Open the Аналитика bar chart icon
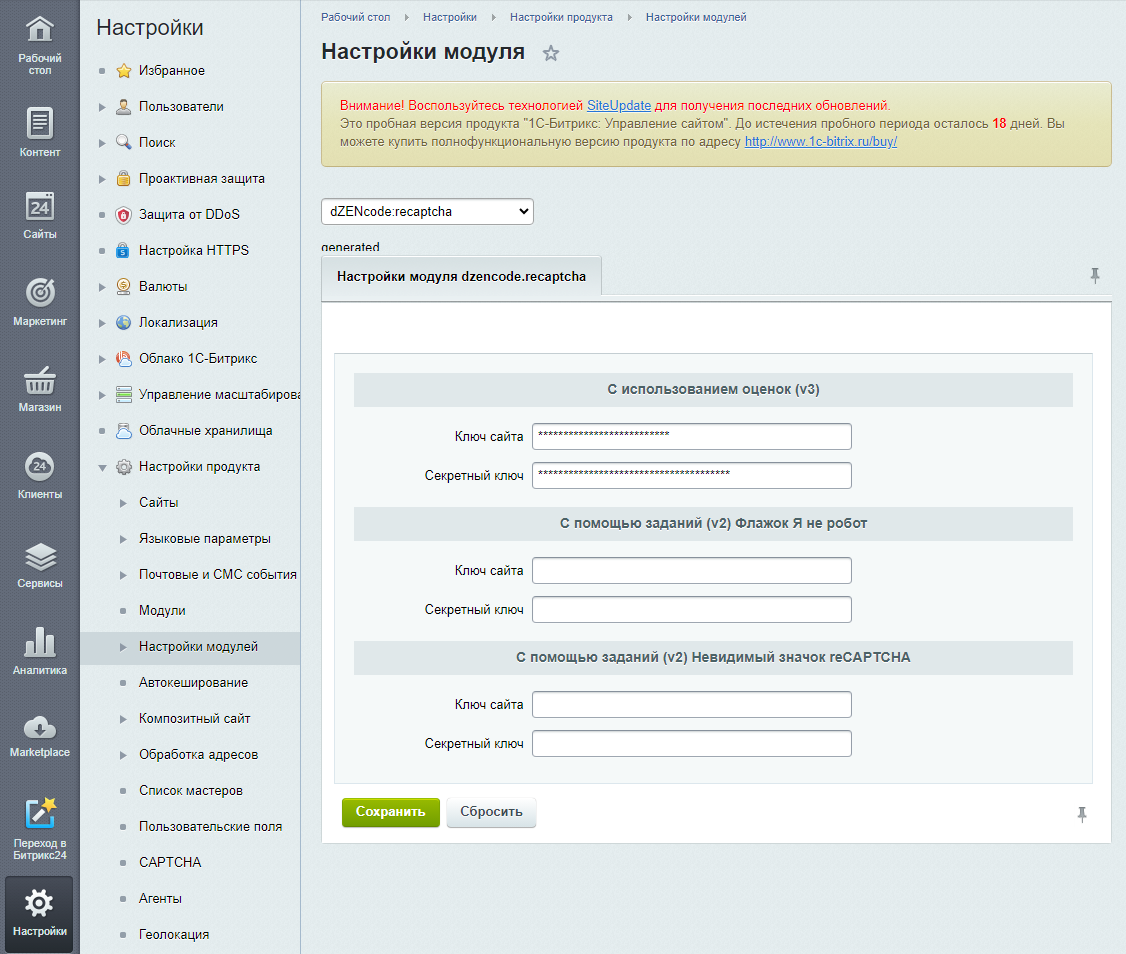Image resolution: width=1126 pixels, height=954 pixels. [39, 642]
